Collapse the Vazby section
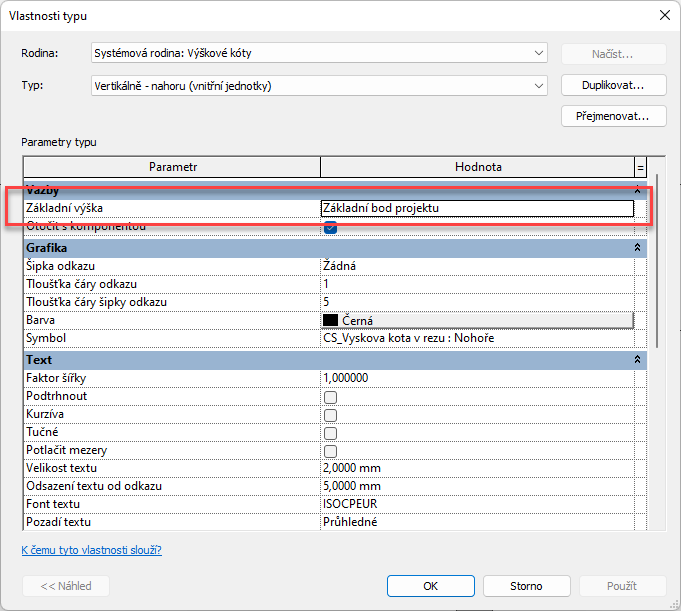 click(x=637, y=190)
